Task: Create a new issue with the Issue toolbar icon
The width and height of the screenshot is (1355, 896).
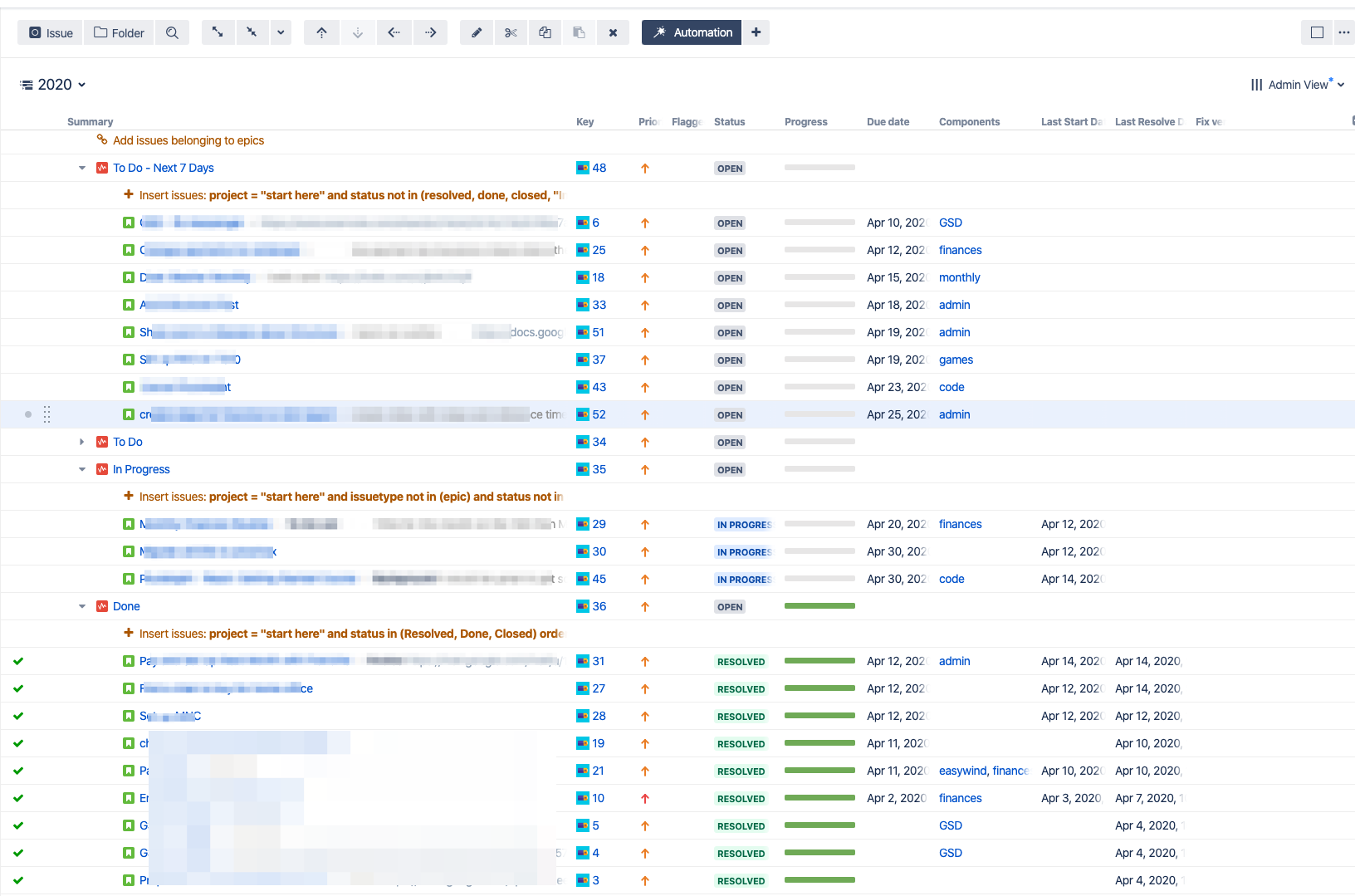Action: pos(49,32)
